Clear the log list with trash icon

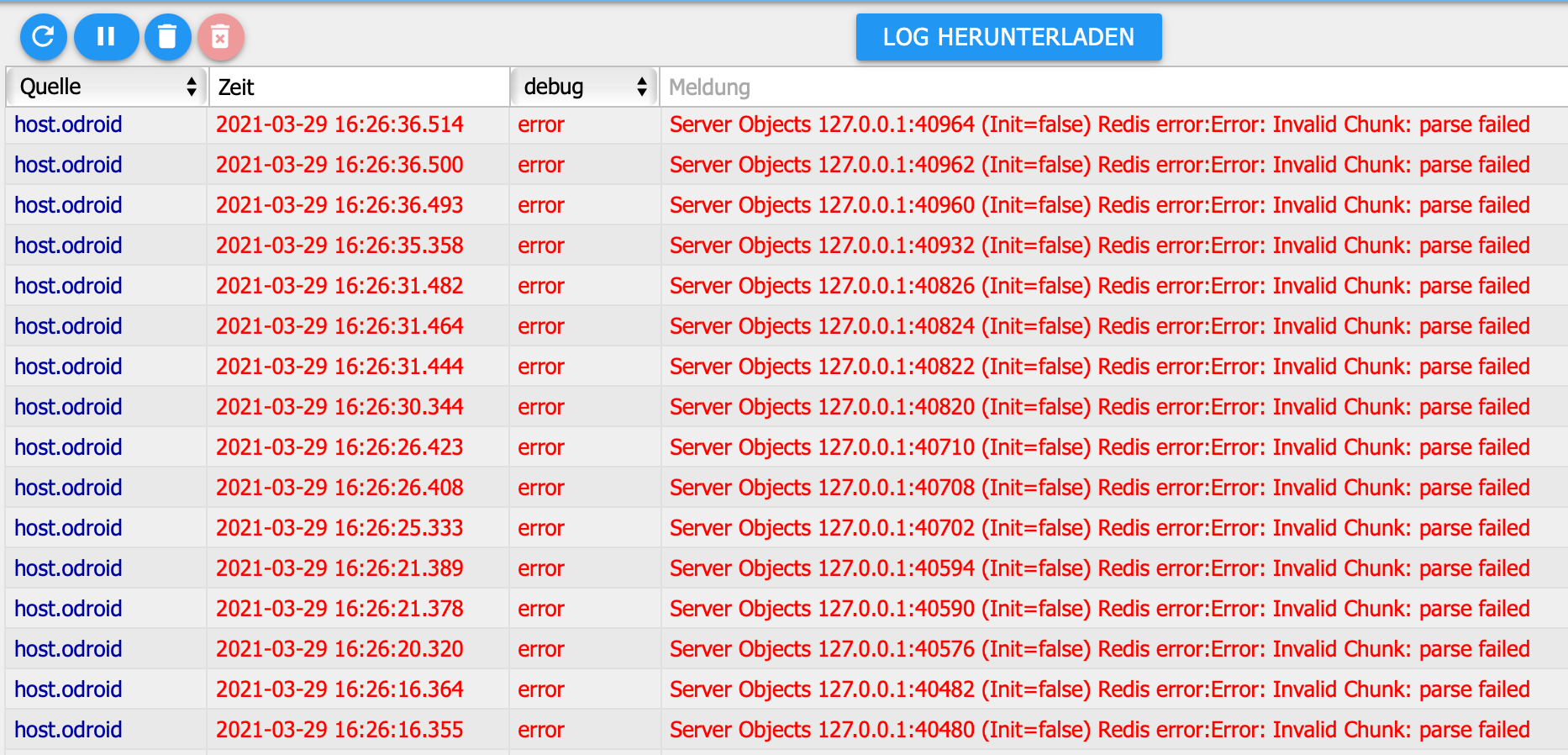[x=168, y=37]
